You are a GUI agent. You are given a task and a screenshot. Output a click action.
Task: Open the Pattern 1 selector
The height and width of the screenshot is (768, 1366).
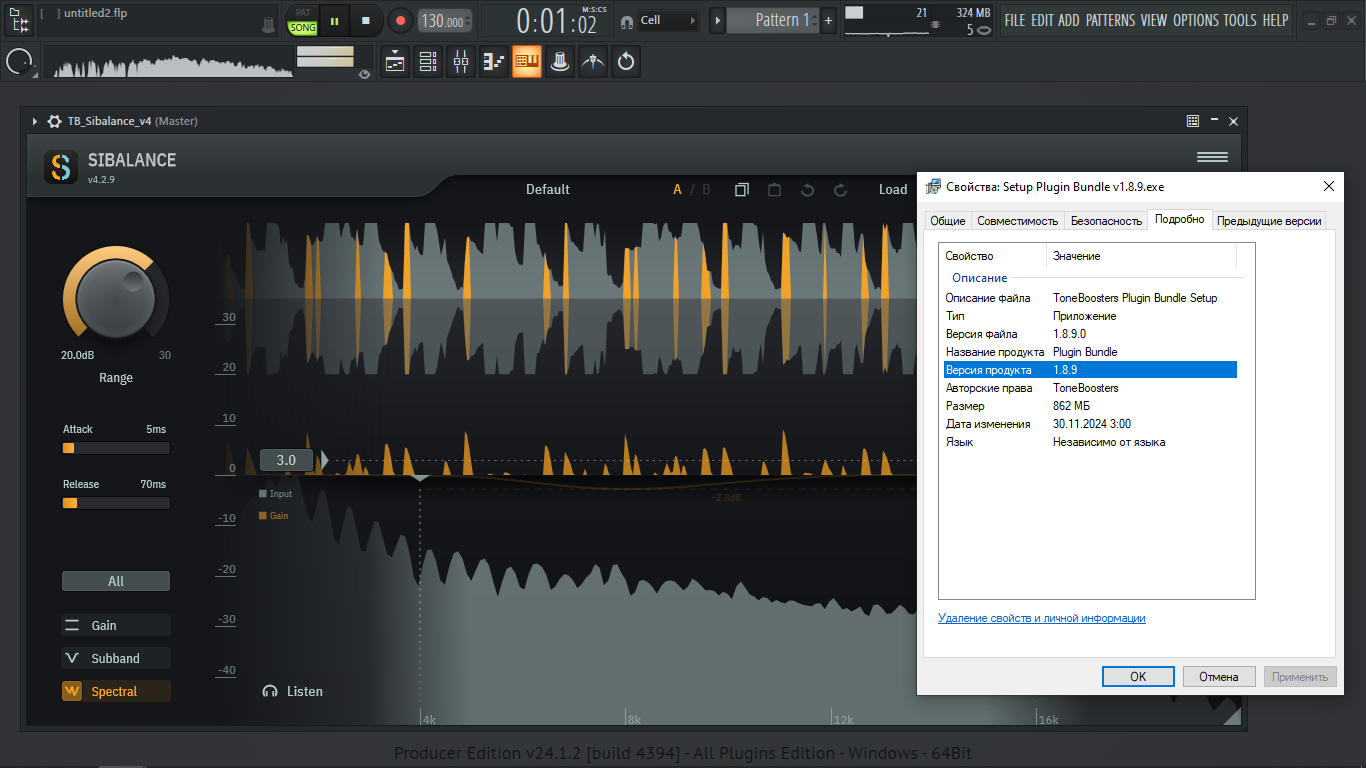[772, 20]
